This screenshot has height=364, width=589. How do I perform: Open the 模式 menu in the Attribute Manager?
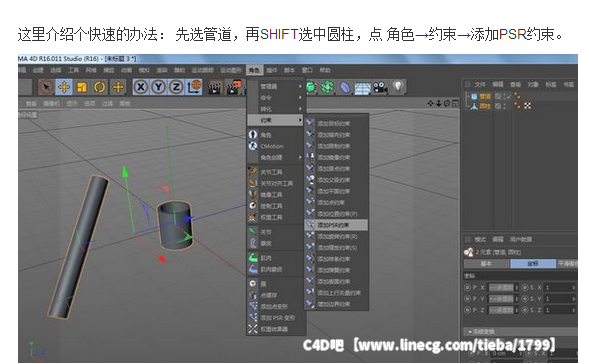pyautogui.click(x=480, y=239)
